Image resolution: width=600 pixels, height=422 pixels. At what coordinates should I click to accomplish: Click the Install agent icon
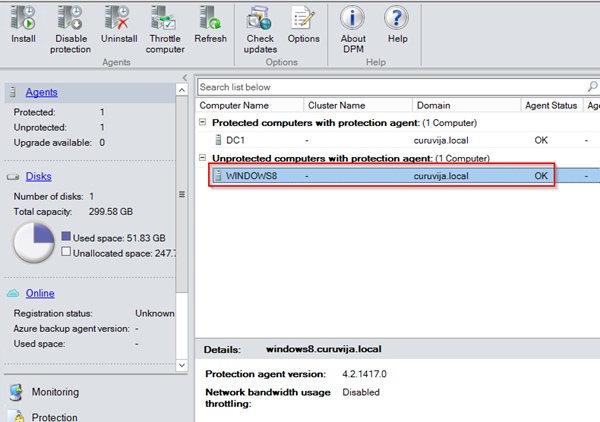click(x=23, y=18)
